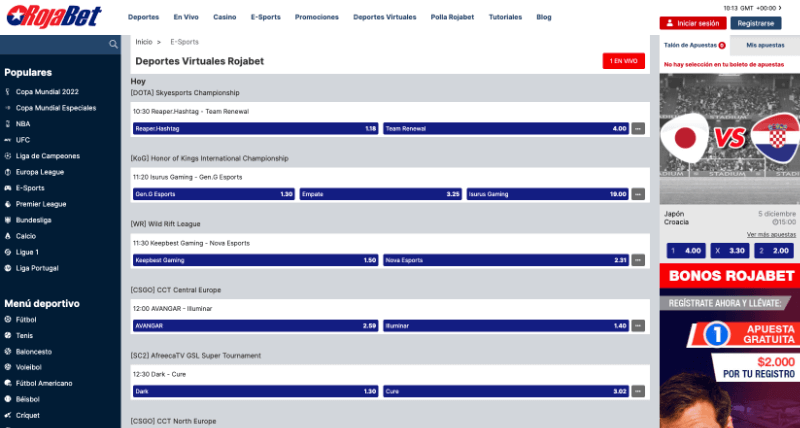Image resolution: width=800 pixels, height=428 pixels.
Task: Open Polla Rojabet page
Action: tap(452, 17)
